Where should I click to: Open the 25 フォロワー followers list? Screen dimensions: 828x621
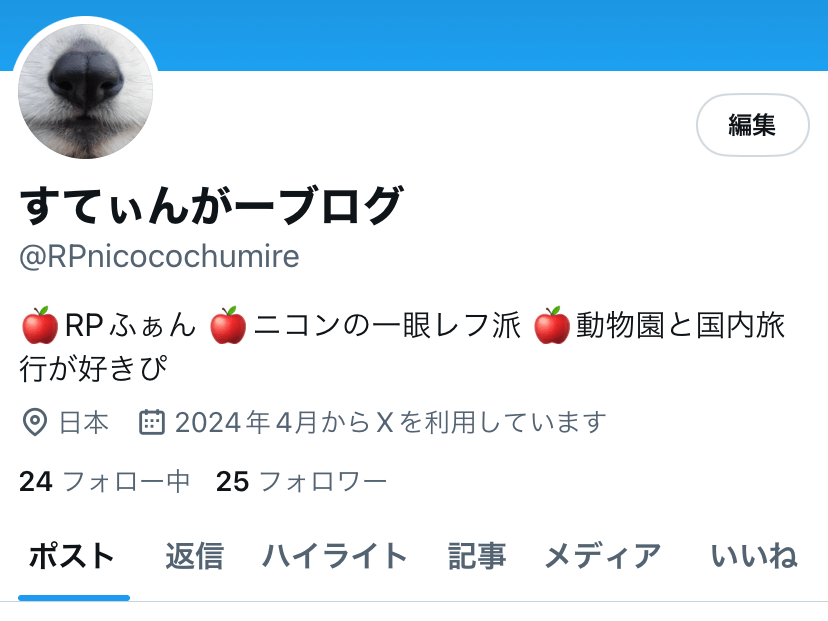click(x=302, y=482)
